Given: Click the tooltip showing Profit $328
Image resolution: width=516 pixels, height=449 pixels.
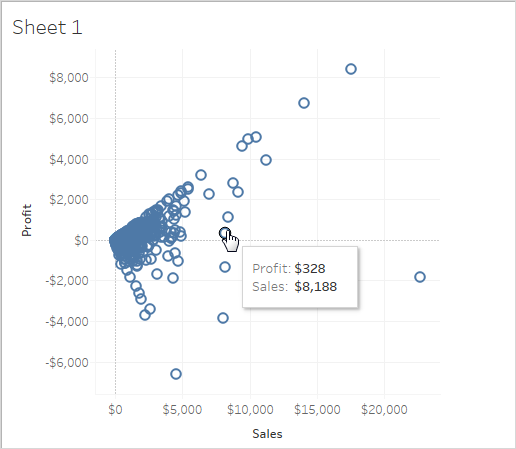Looking at the screenshot, I should click(300, 277).
